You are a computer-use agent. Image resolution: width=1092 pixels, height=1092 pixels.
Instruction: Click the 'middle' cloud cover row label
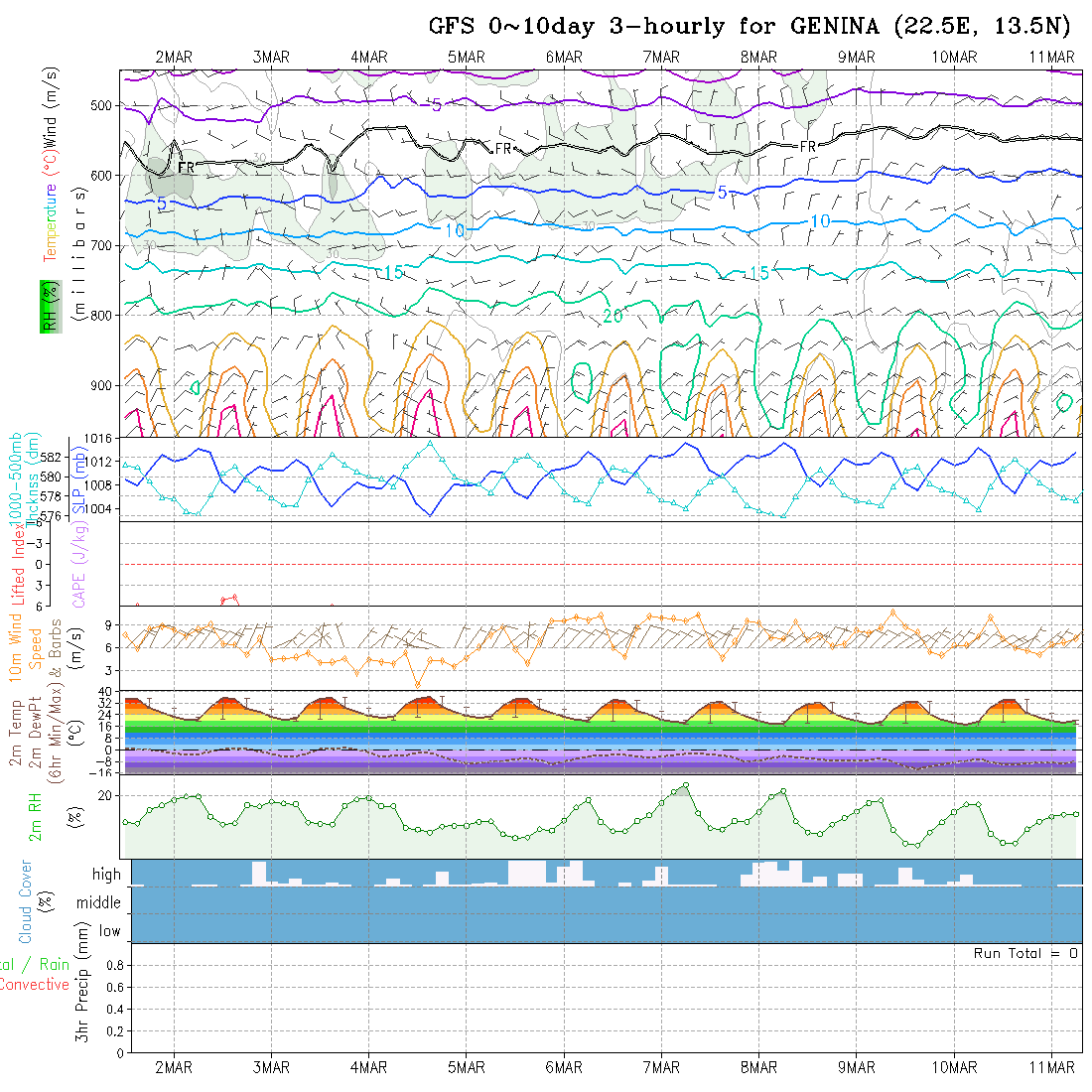coord(98,902)
